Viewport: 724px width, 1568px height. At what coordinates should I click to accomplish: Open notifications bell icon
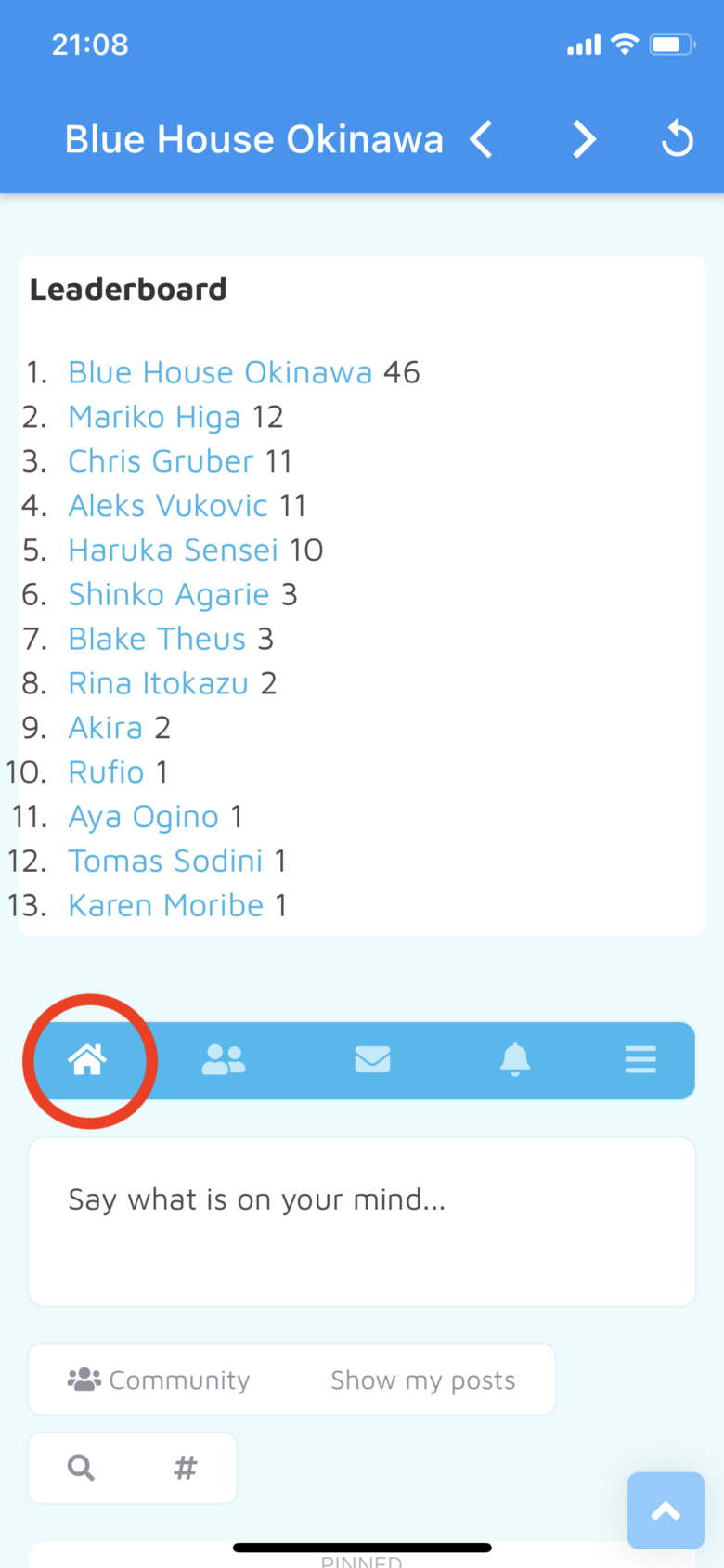coord(515,1059)
